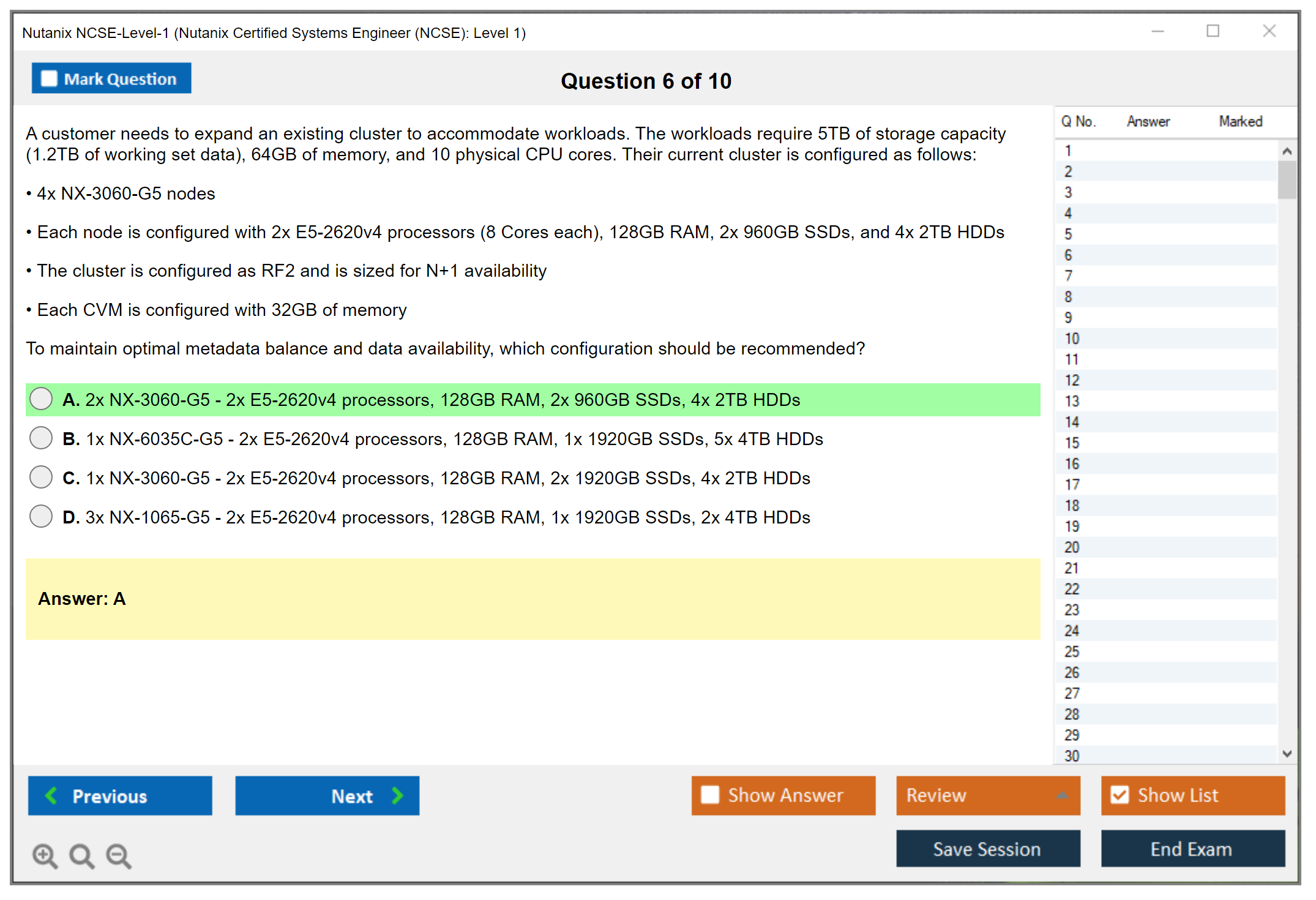Enable the Show Answer checkbox

pyautogui.click(x=710, y=795)
